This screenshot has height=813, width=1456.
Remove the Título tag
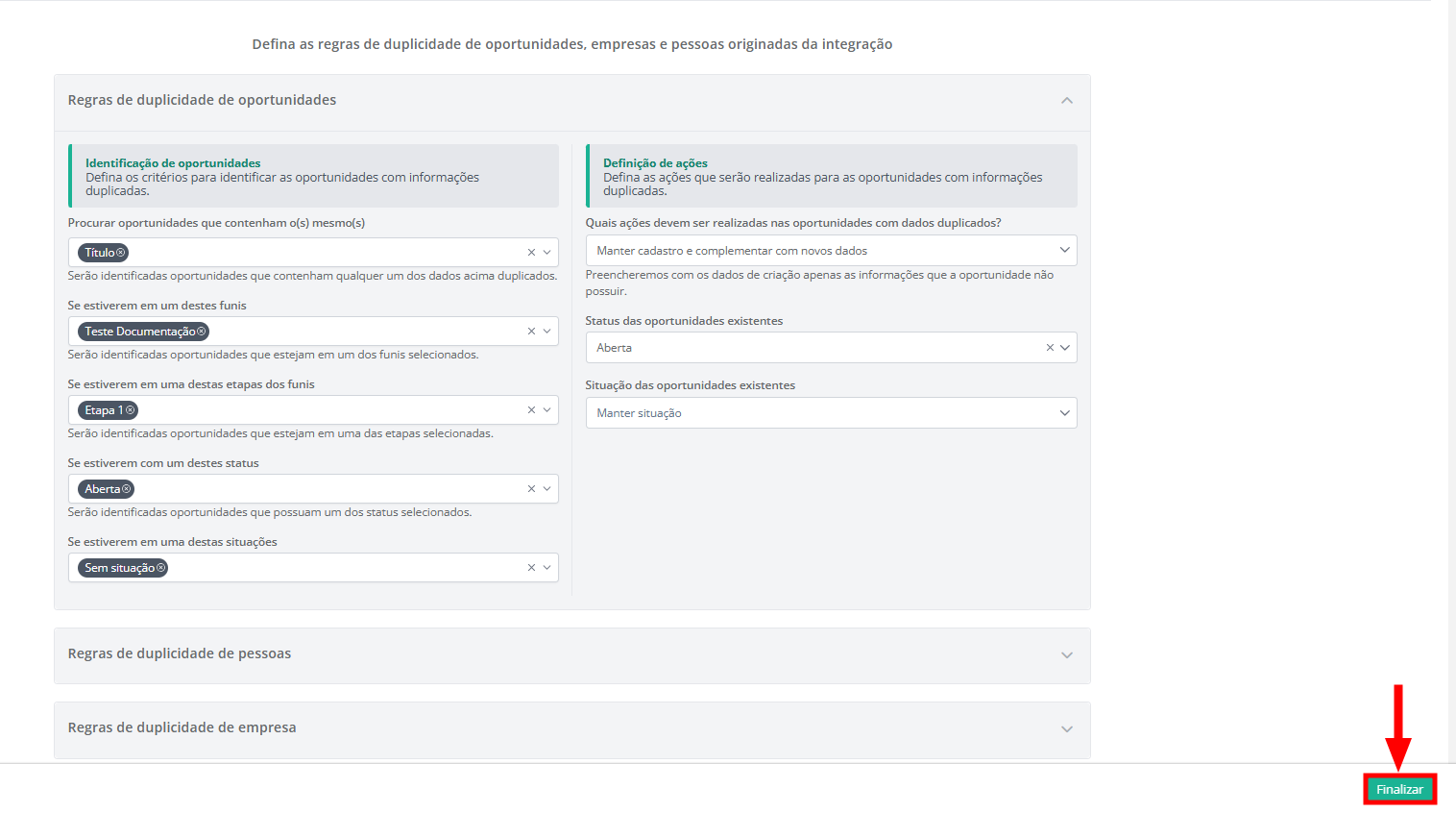click(x=121, y=253)
